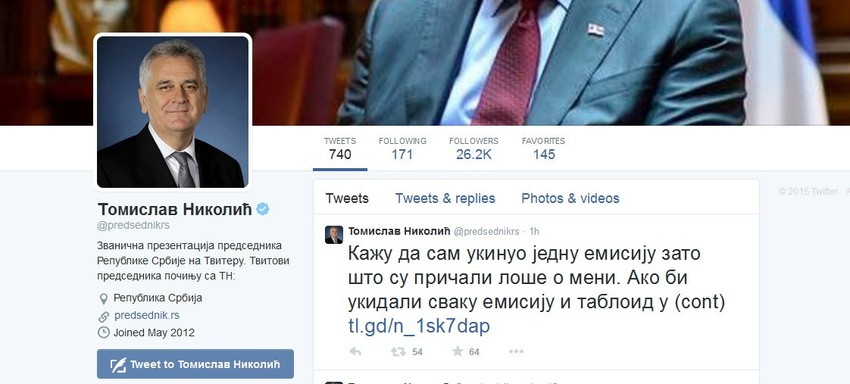Click the small avatar in the tweet header
The width and height of the screenshot is (850, 384).
point(334,235)
